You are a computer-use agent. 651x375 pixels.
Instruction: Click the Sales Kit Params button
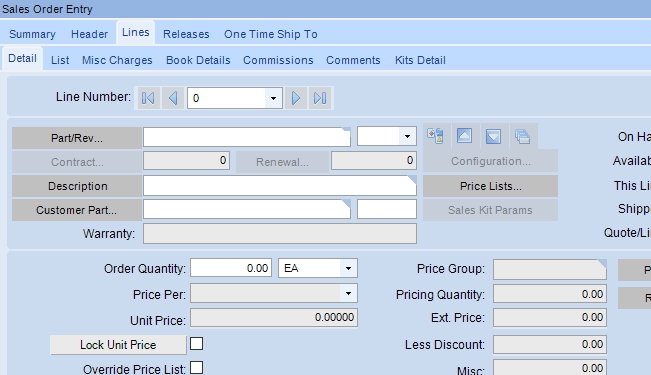click(490, 210)
